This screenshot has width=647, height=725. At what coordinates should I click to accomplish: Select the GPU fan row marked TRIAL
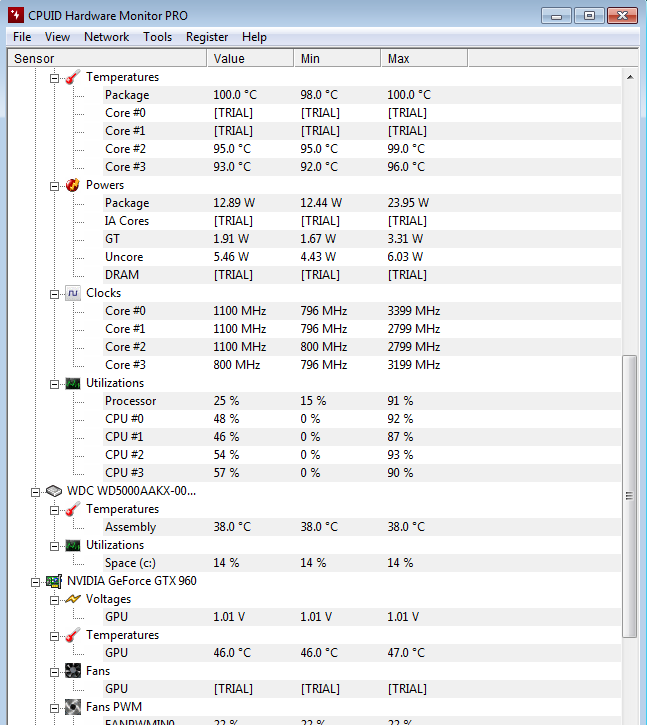(x=361, y=689)
